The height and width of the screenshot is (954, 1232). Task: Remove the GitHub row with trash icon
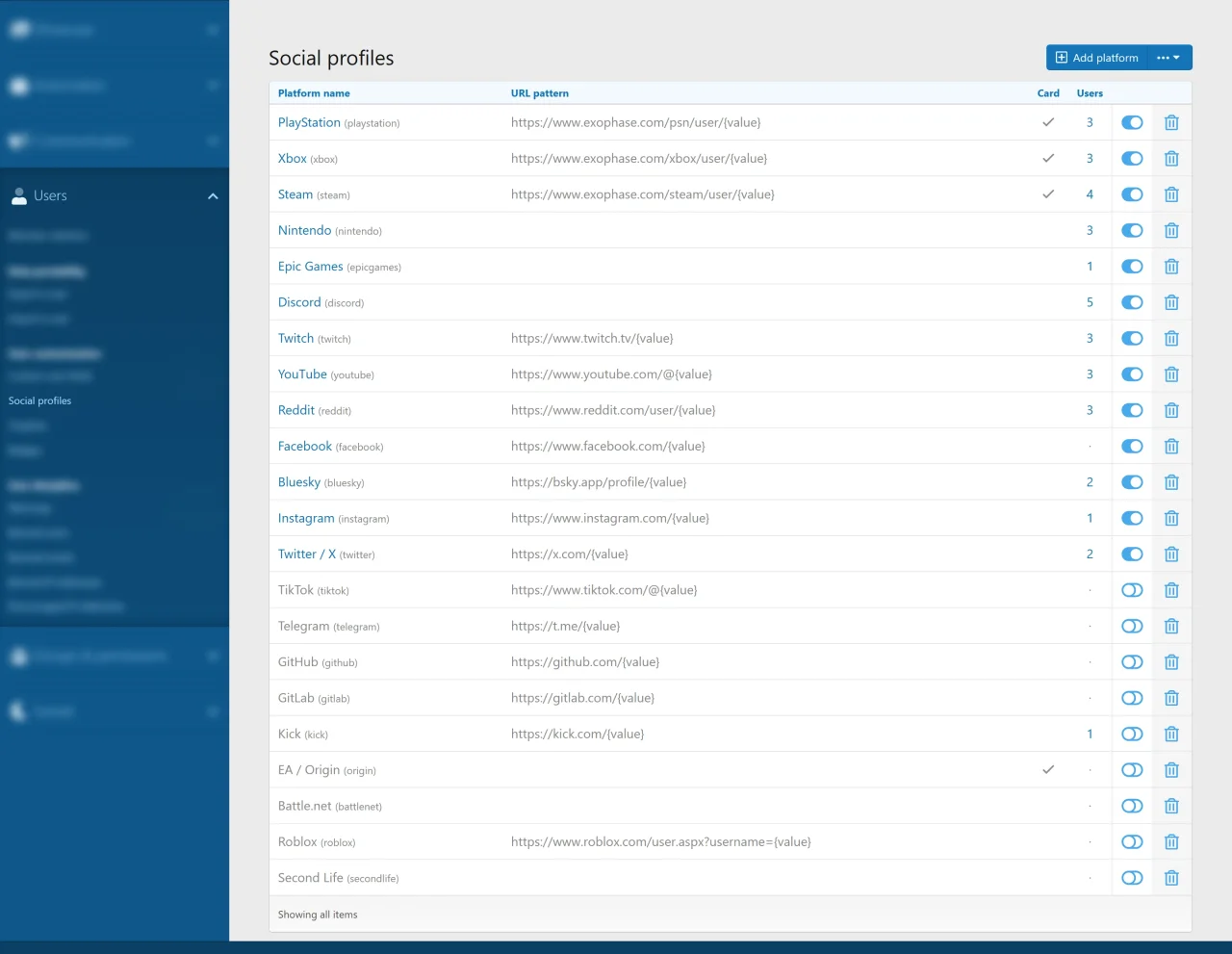coord(1171,662)
